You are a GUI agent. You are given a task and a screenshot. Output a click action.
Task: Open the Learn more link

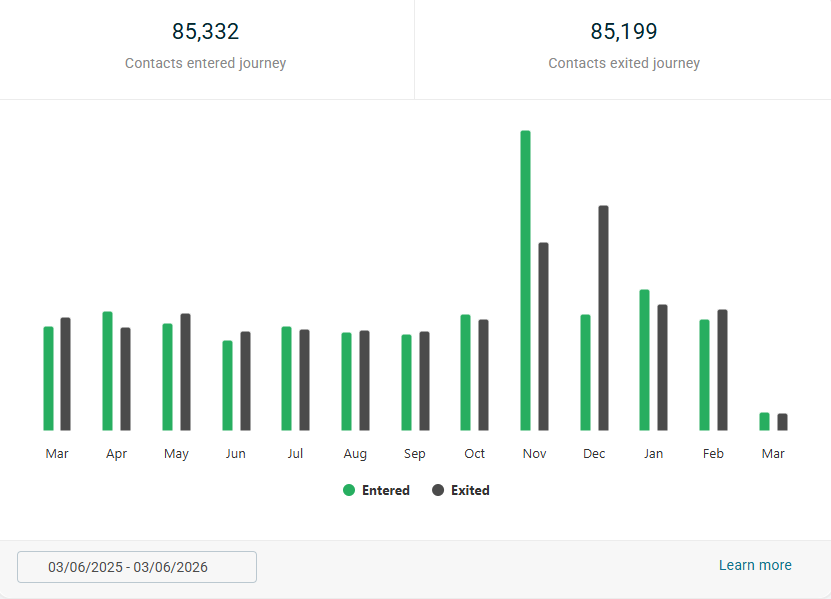click(x=754, y=565)
